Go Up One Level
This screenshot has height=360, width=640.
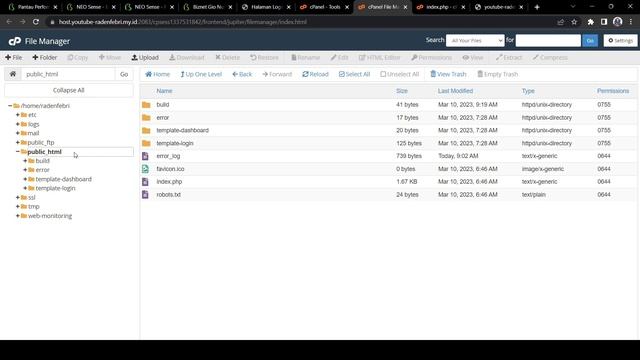(x=201, y=74)
